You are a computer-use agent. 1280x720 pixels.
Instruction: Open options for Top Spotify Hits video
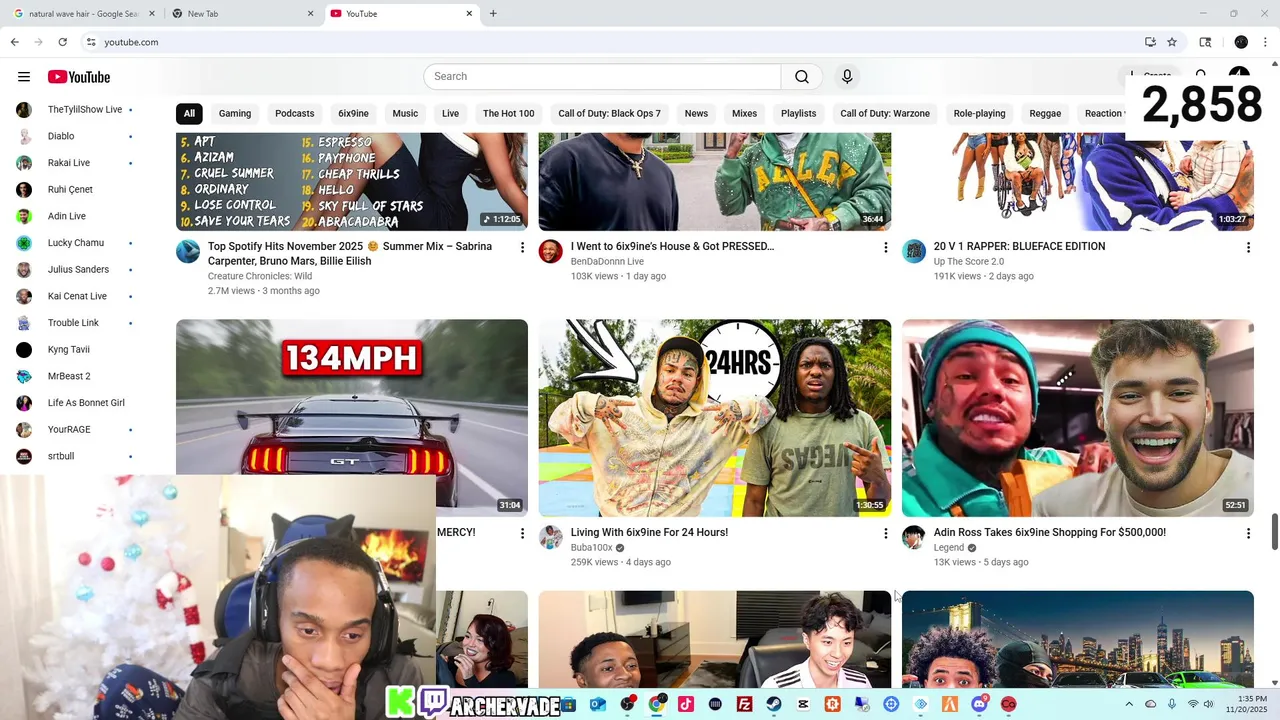pos(521,247)
